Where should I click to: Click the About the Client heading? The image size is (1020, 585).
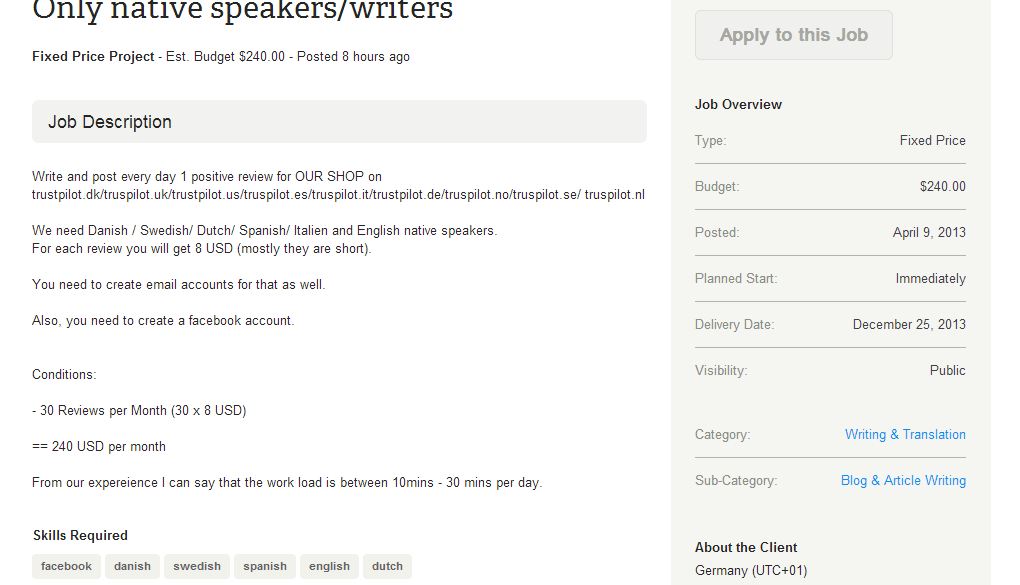[746, 547]
